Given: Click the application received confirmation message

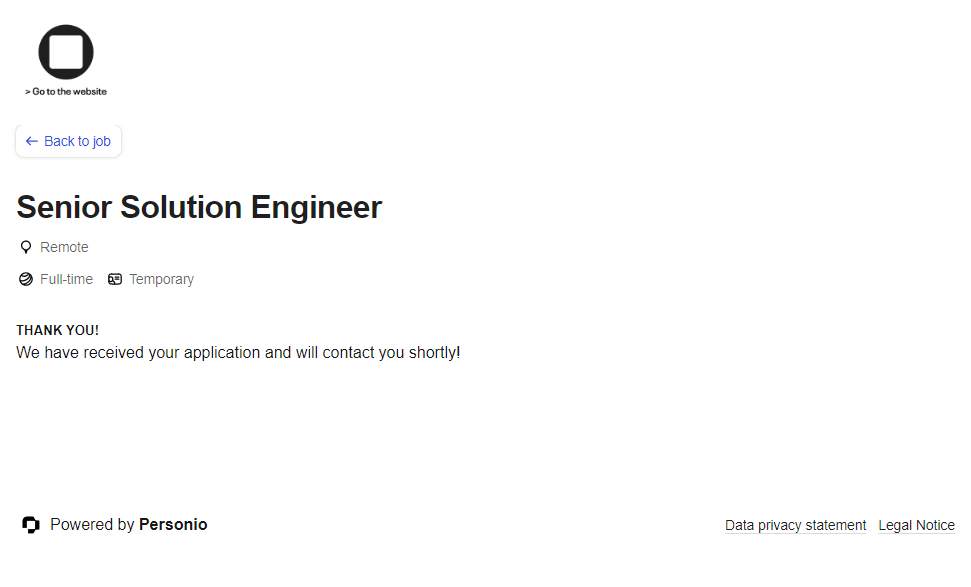Looking at the screenshot, I should pos(238,353).
